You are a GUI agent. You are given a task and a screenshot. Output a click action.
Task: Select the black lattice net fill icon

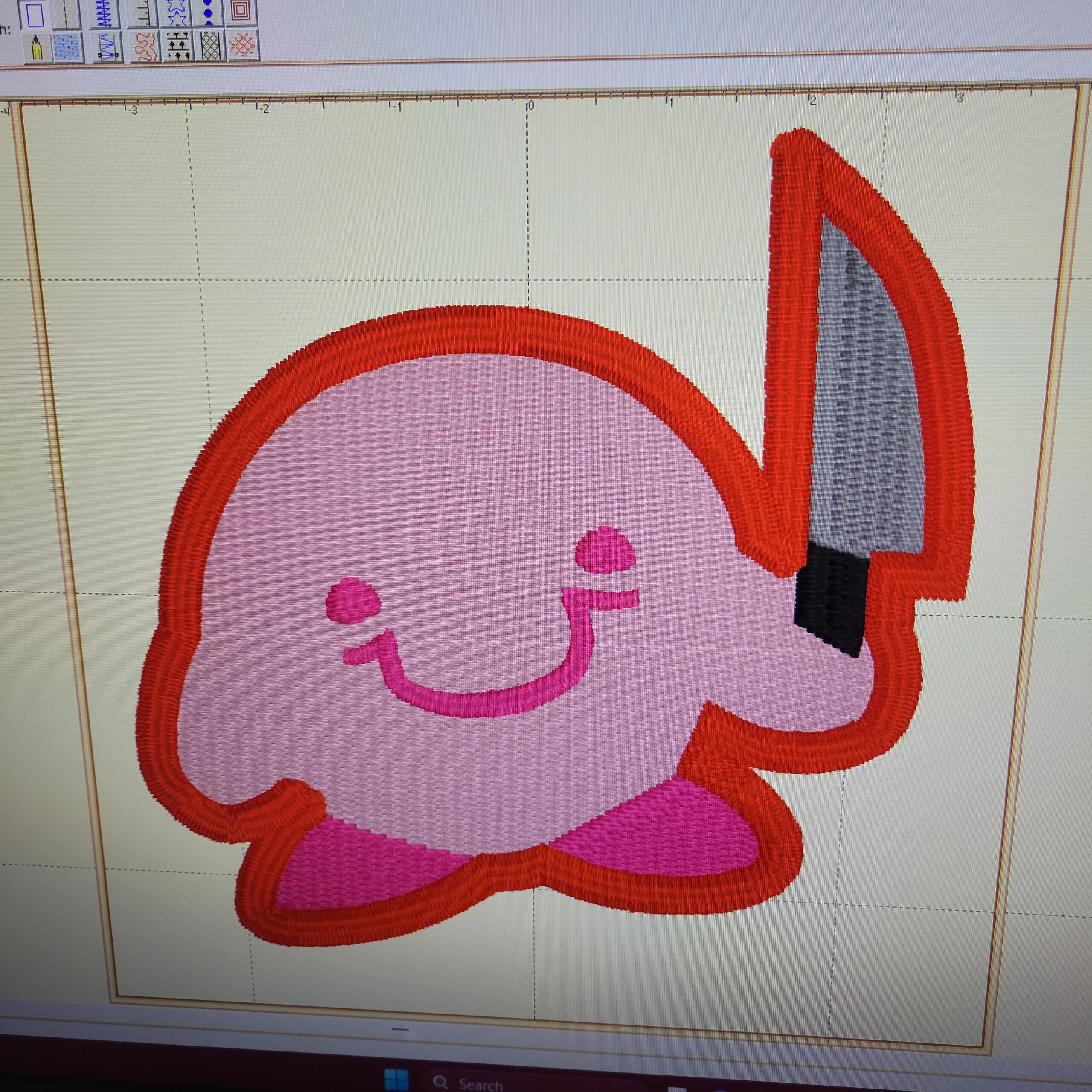(x=210, y=46)
